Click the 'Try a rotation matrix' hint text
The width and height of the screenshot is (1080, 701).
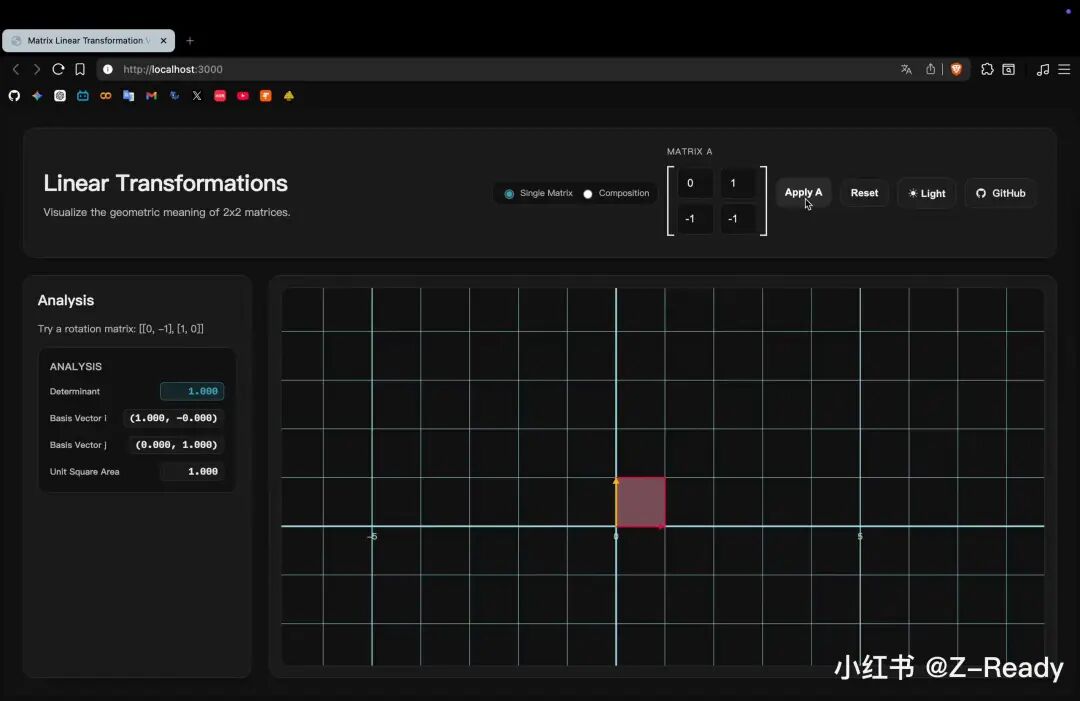pyautogui.click(x=121, y=328)
